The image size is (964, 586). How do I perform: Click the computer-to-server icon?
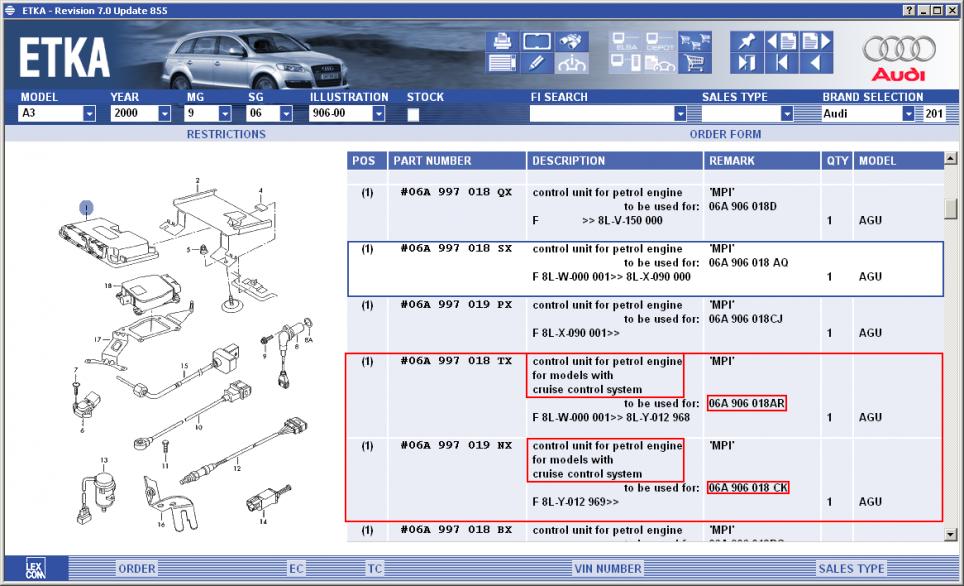[626, 63]
